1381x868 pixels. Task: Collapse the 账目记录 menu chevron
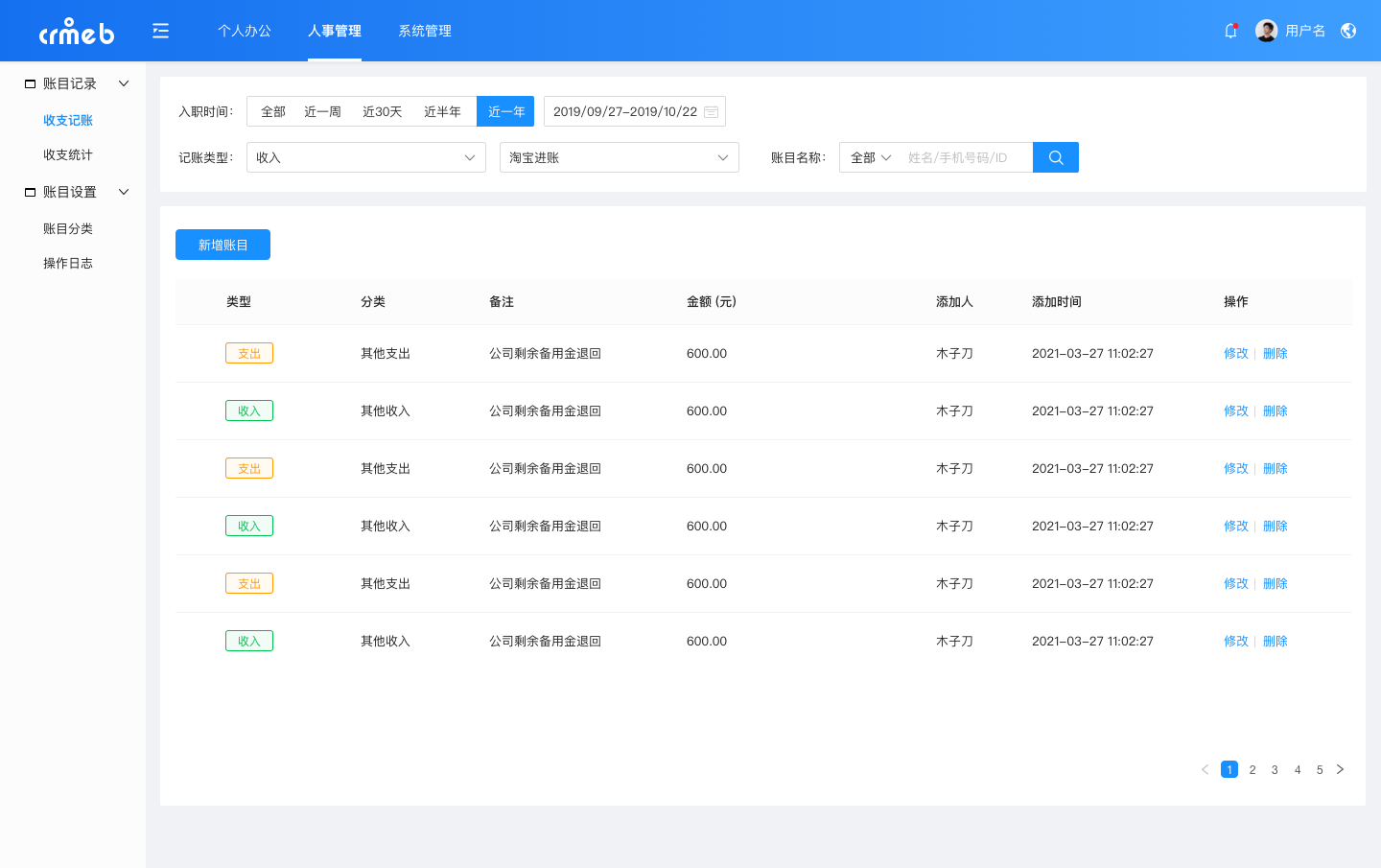click(x=124, y=83)
